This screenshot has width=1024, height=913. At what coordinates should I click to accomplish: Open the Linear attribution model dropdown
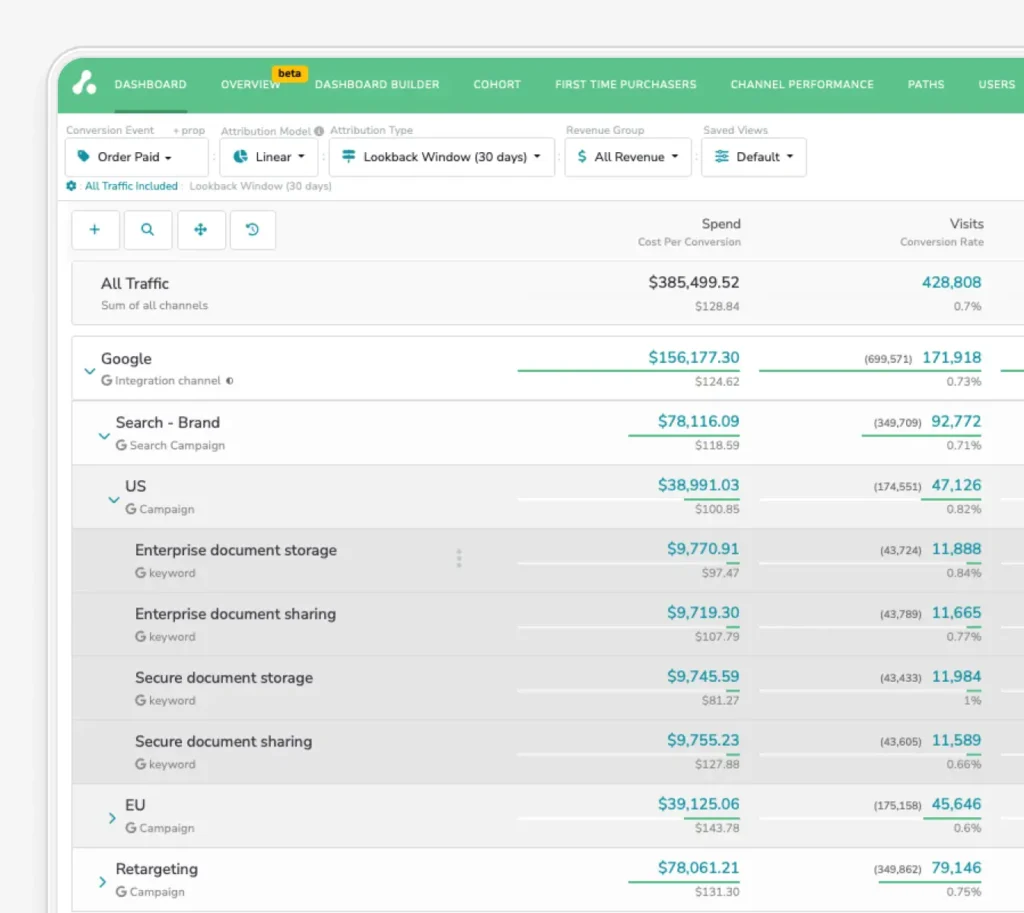click(268, 157)
